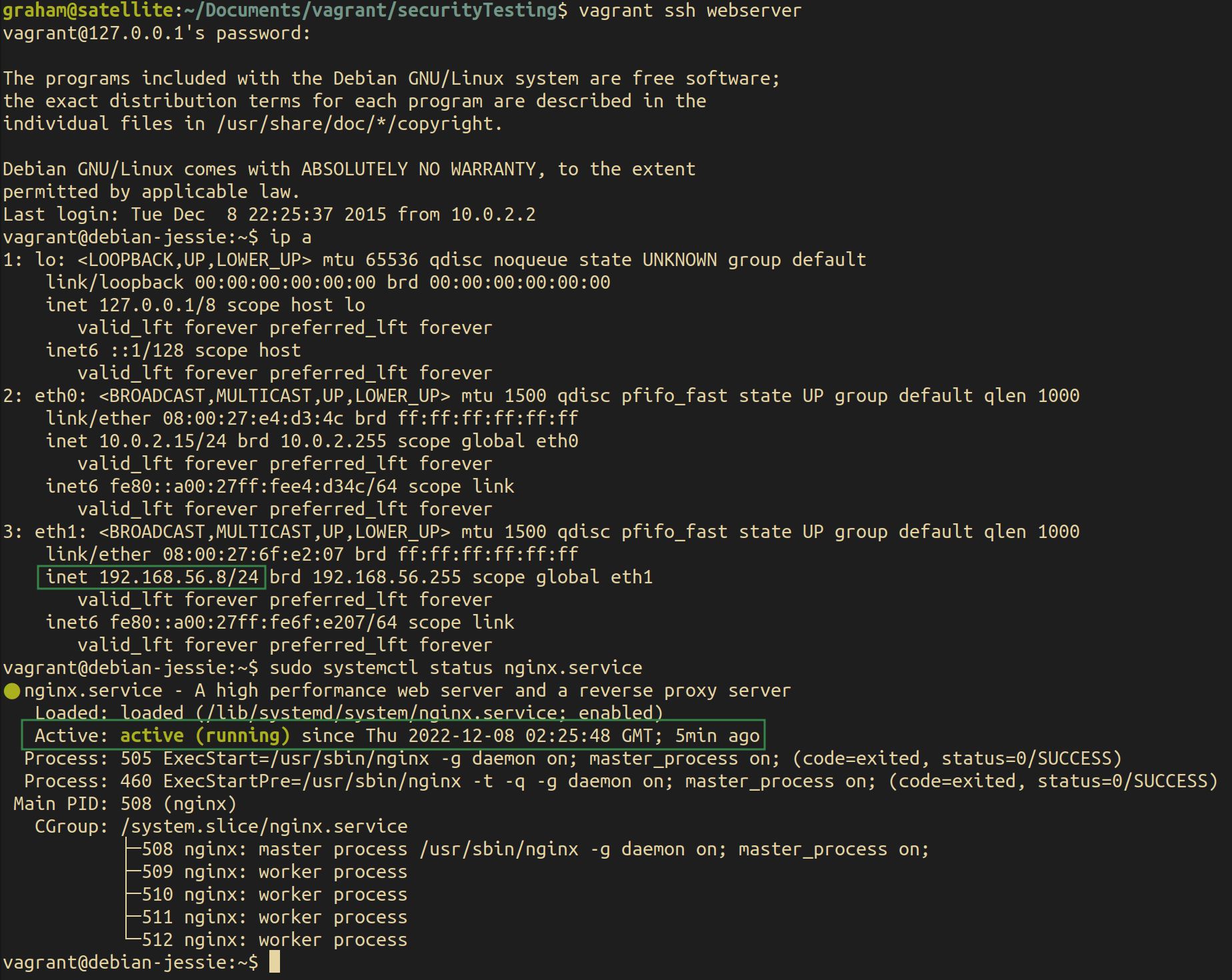This screenshot has height=980, width=1232.
Task: Click the MAC address 08:00:27:e4:d3:4c
Action: point(253,419)
